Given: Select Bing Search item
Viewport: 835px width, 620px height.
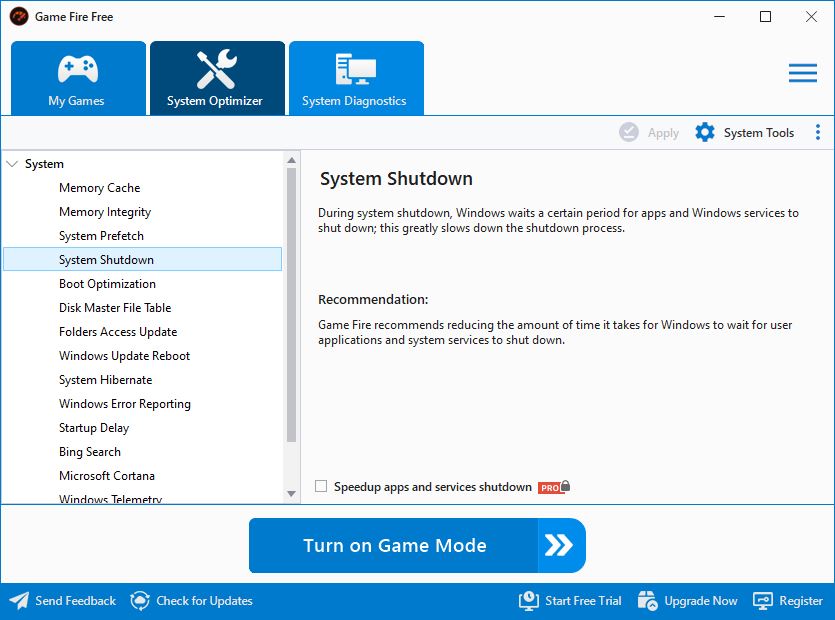Looking at the screenshot, I should (89, 452).
